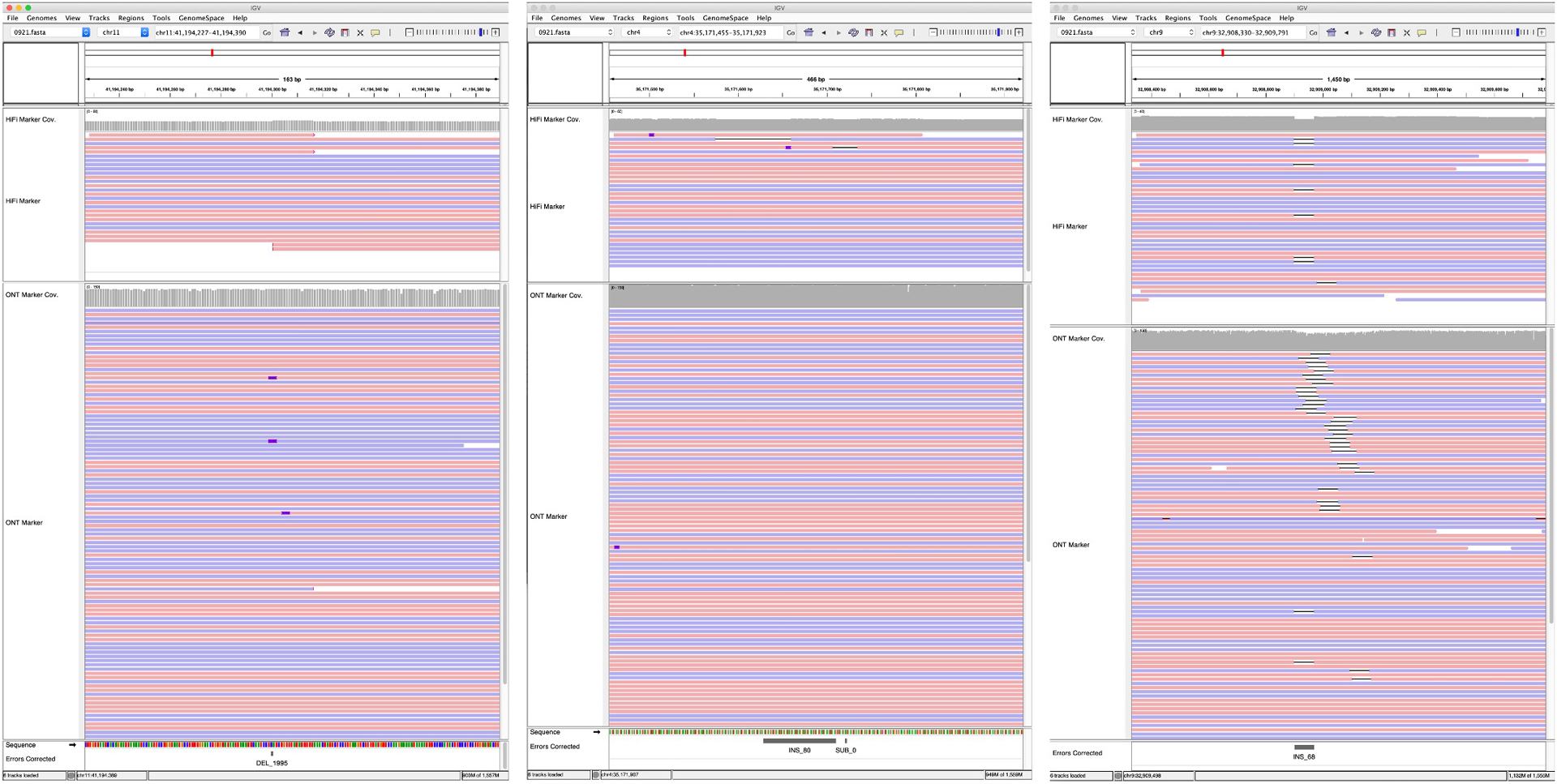The image size is (1557, 784).
Task: Zoom in plus button in left IGV window
Action: click(x=495, y=32)
